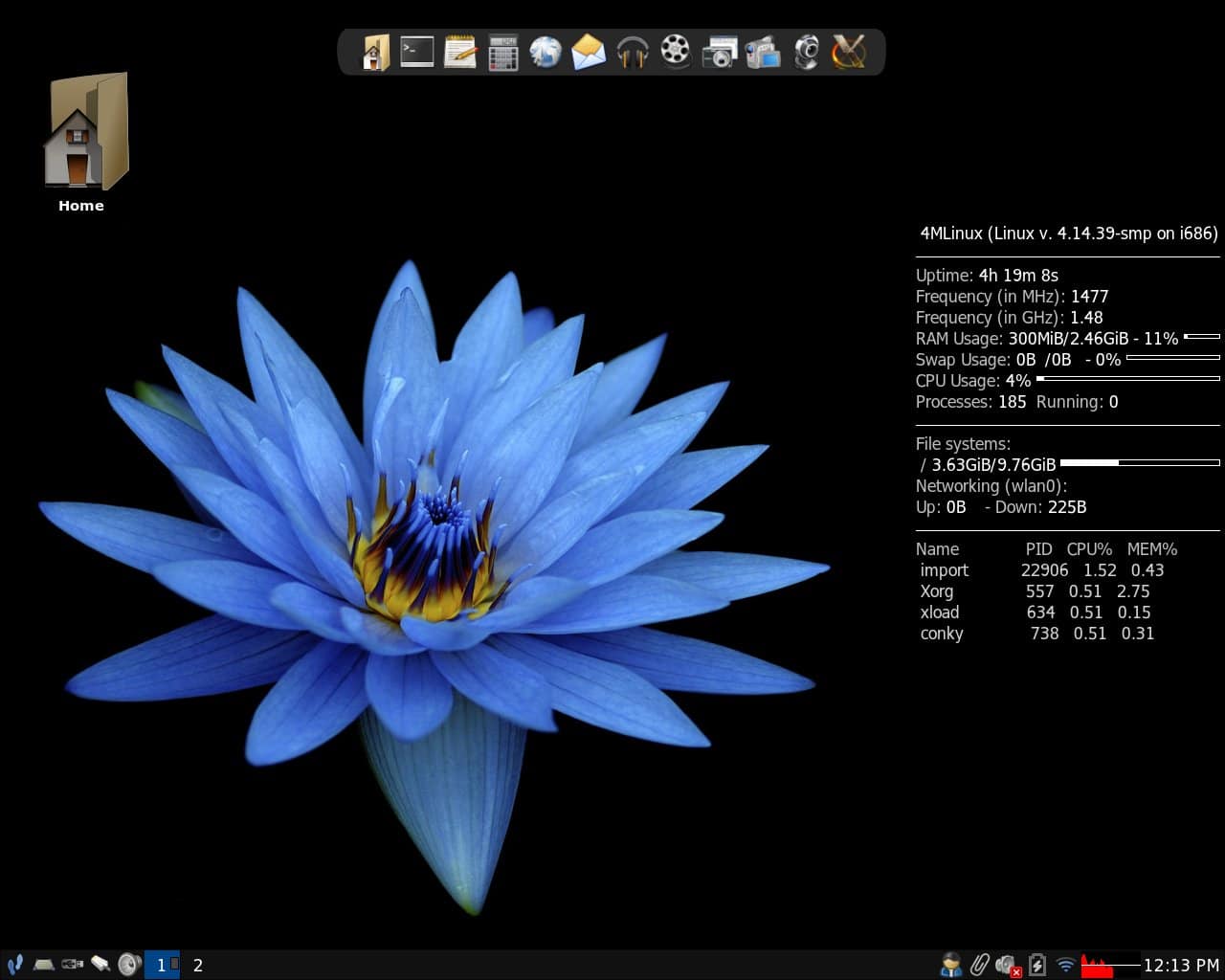Click the 'import' process row name

point(945,570)
